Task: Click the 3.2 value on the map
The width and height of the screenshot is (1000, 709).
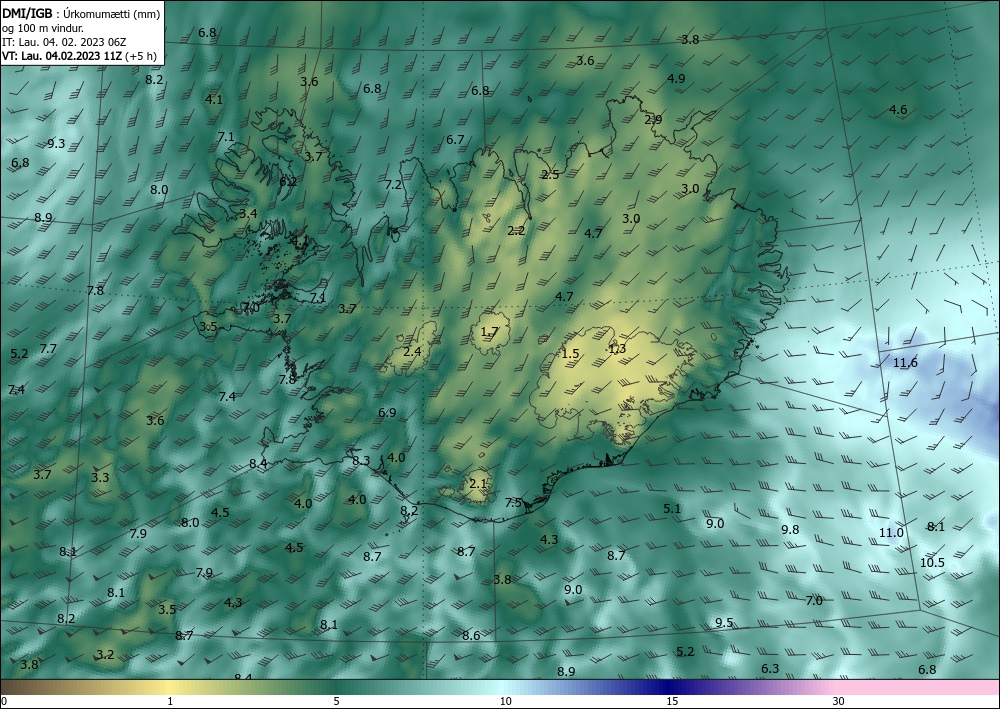Action: point(105,655)
